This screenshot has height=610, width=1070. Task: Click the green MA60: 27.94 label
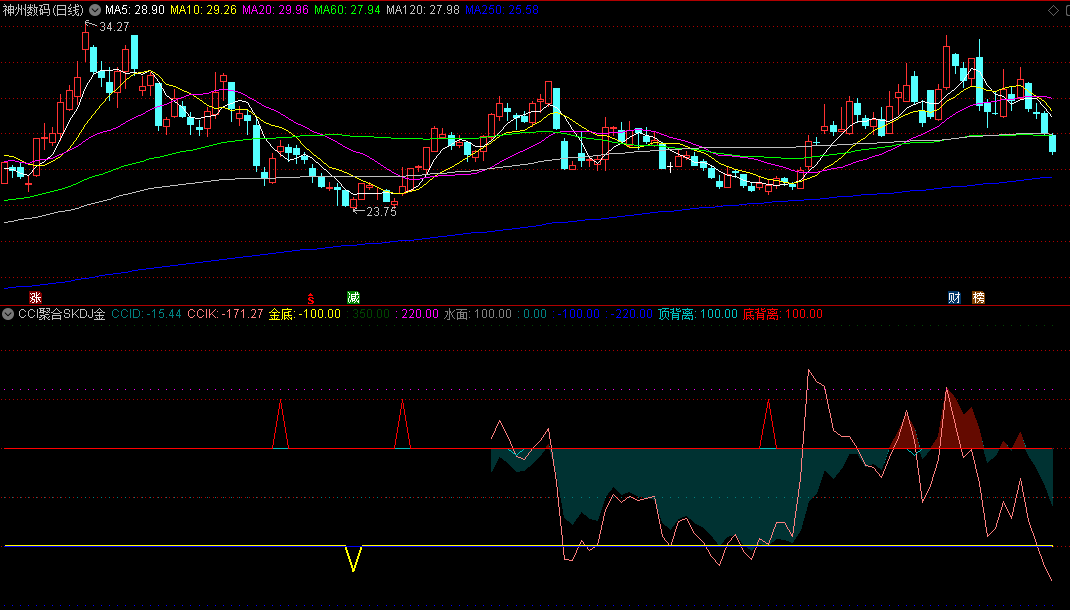(x=347, y=10)
